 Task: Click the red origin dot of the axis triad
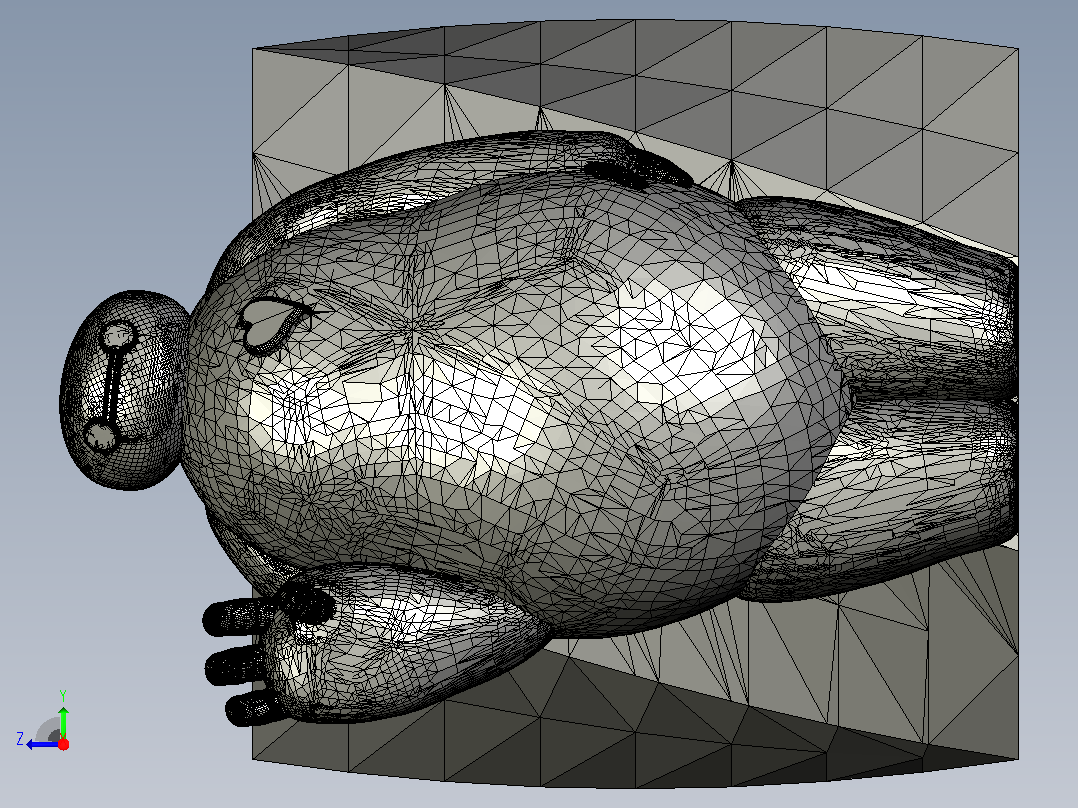63,744
